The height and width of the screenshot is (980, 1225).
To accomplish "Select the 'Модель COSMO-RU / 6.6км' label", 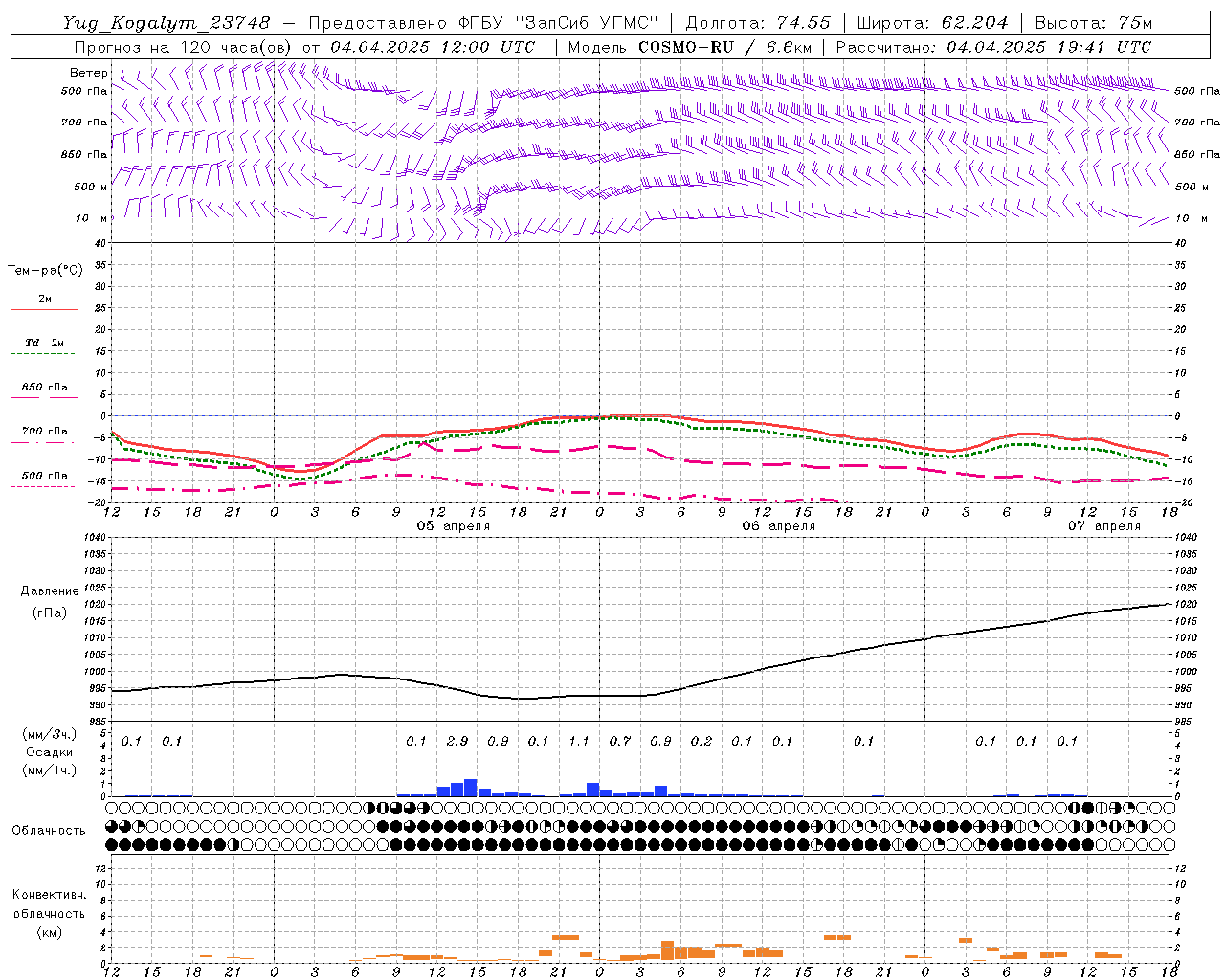I will [690, 47].
